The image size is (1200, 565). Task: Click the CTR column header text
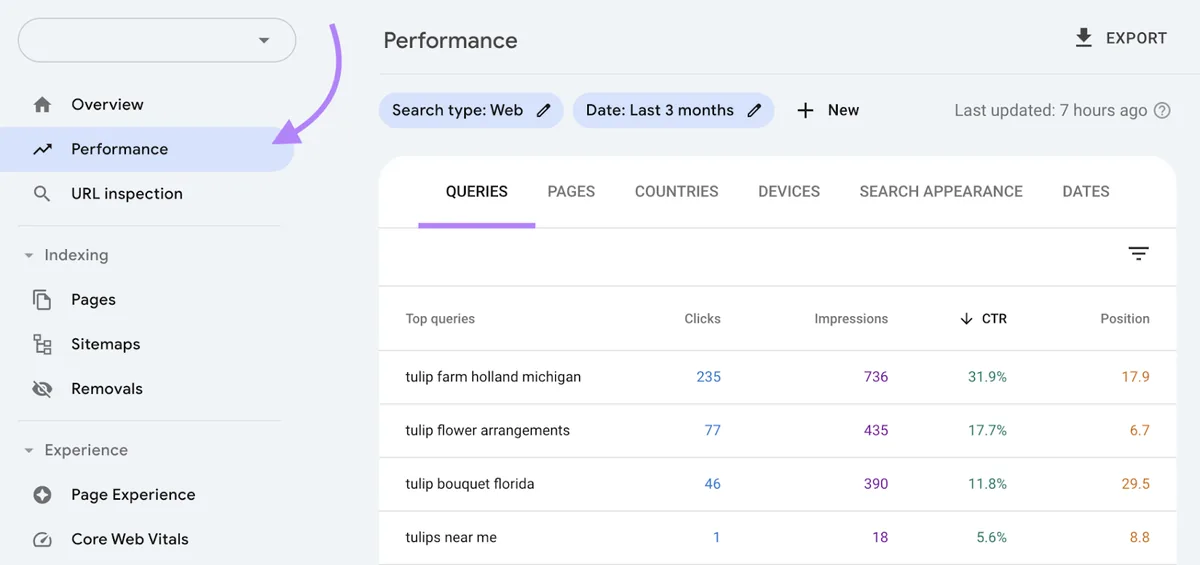click(x=994, y=319)
